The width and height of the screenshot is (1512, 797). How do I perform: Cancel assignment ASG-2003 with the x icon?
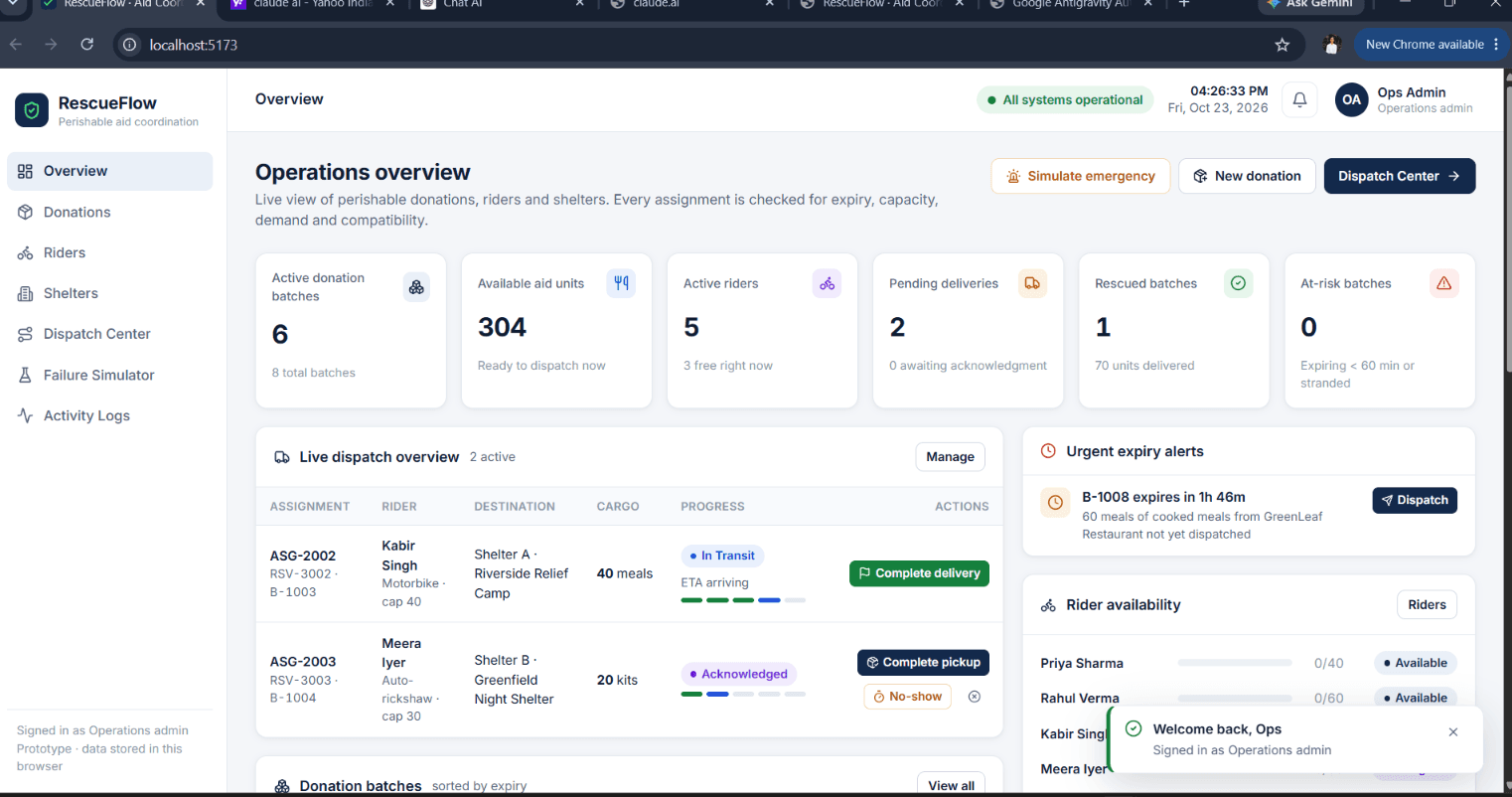tap(975, 697)
